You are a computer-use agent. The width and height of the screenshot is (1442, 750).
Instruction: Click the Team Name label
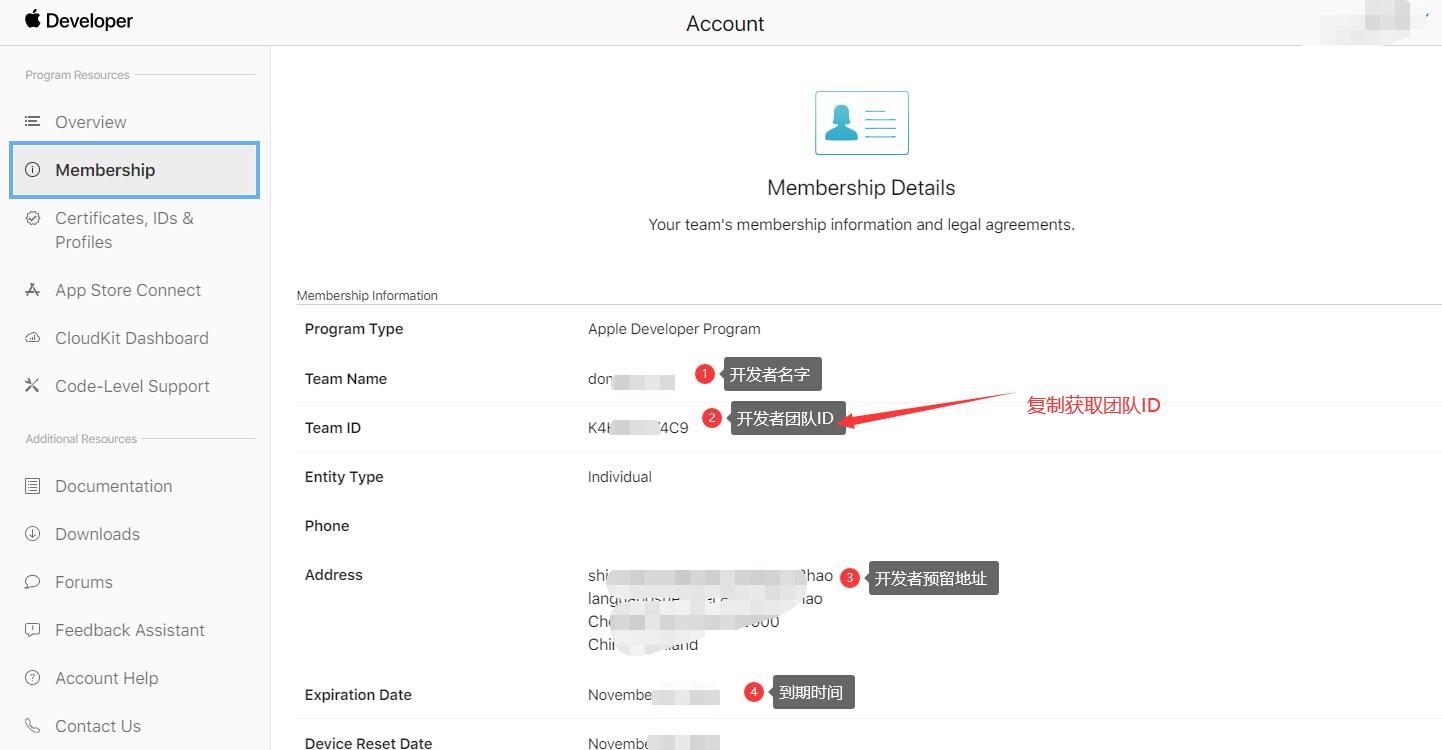pyautogui.click(x=346, y=379)
